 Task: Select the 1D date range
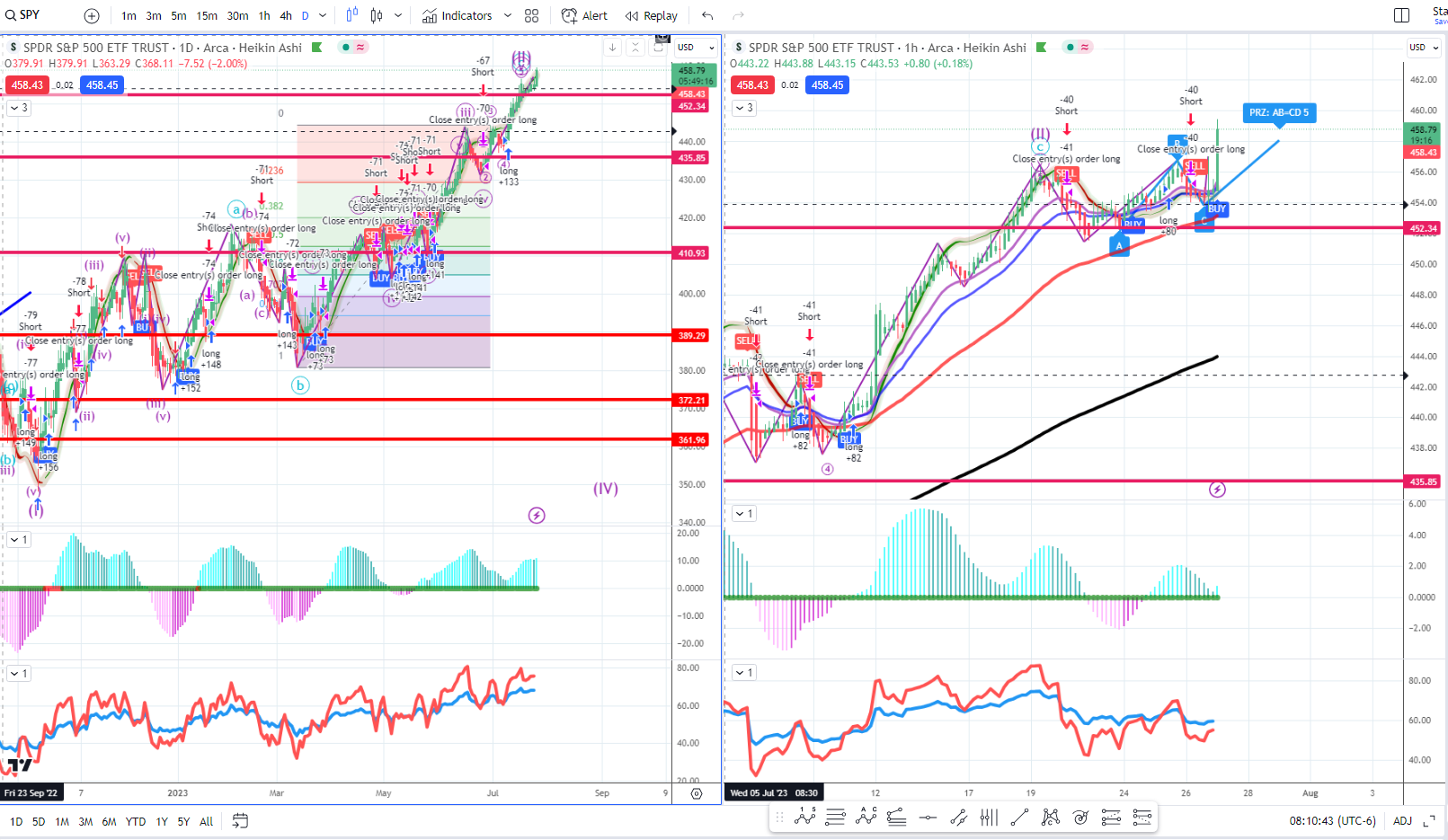click(x=16, y=821)
